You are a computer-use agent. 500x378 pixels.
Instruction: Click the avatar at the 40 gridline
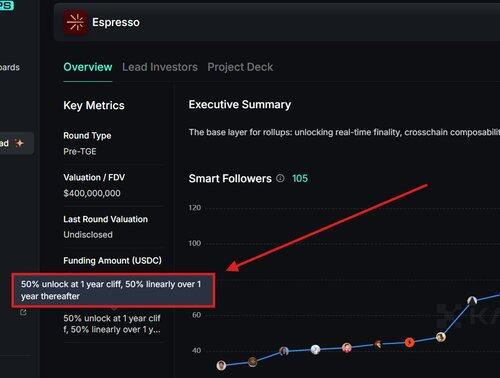(x=284, y=351)
